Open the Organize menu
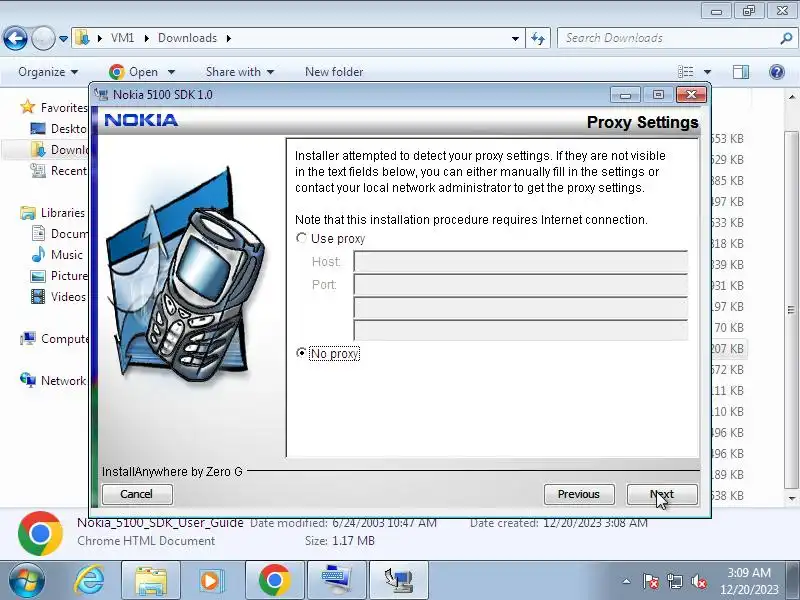The height and width of the screenshot is (600, 800). click(48, 72)
